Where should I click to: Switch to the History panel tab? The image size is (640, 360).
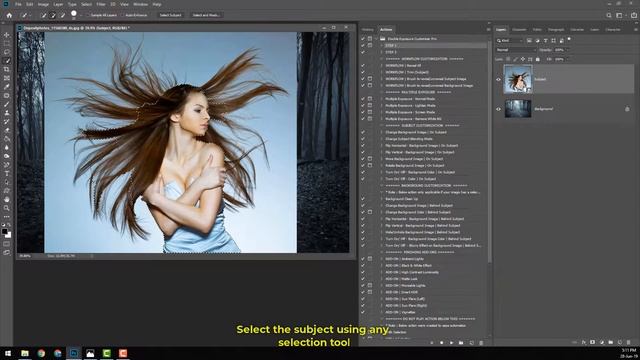pos(367,29)
